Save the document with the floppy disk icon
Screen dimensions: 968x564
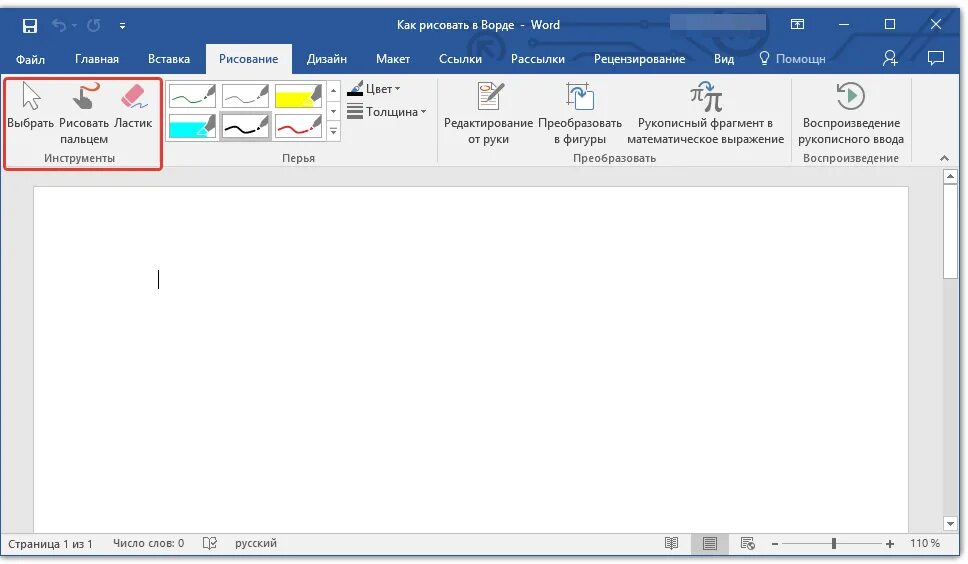click(30, 25)
